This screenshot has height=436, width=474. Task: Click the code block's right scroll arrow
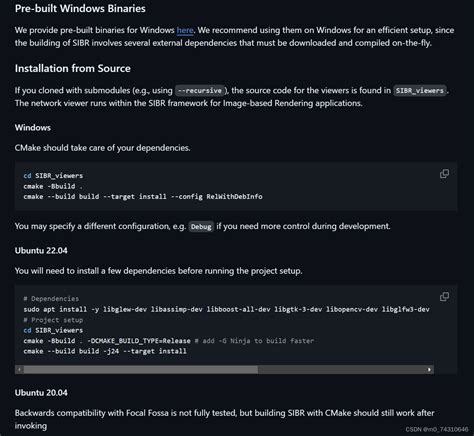[x=429, y=369]
